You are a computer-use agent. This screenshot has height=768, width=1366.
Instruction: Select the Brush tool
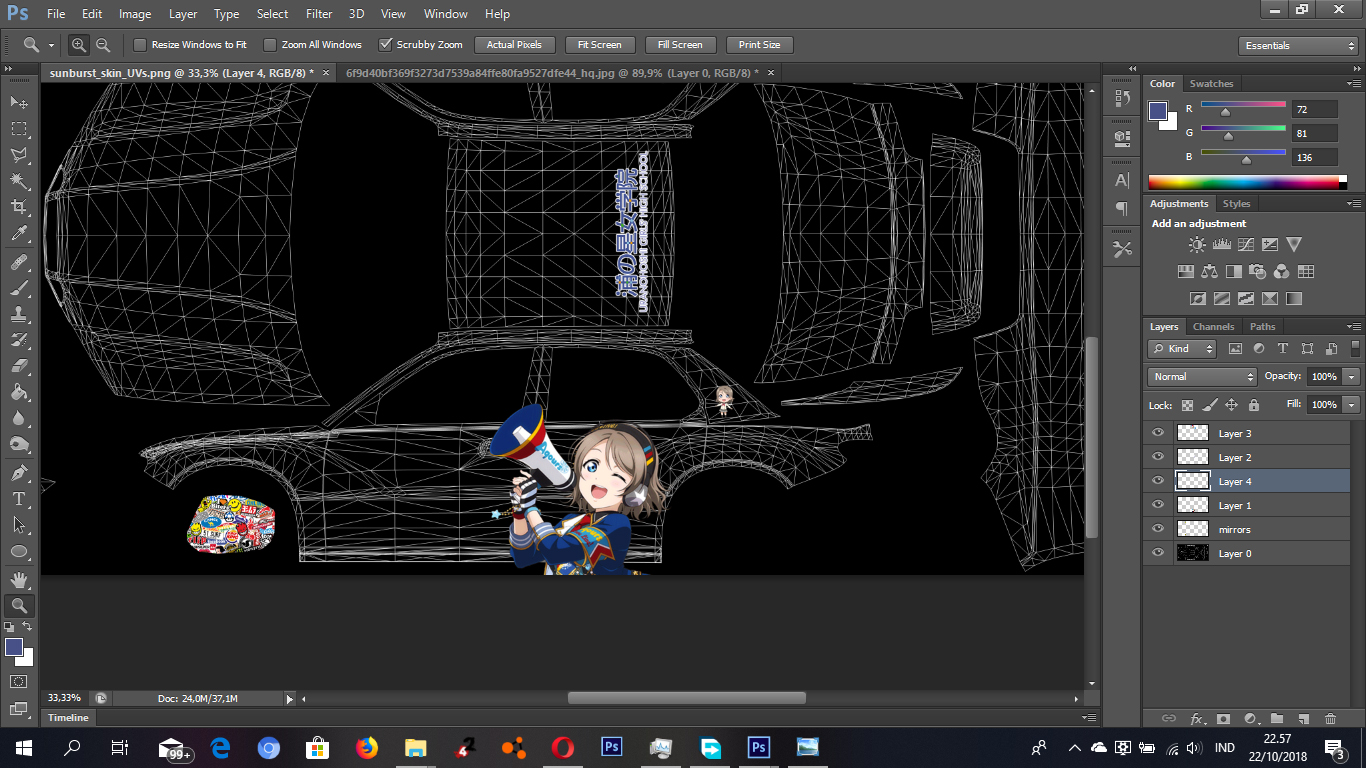pos(19,288)
